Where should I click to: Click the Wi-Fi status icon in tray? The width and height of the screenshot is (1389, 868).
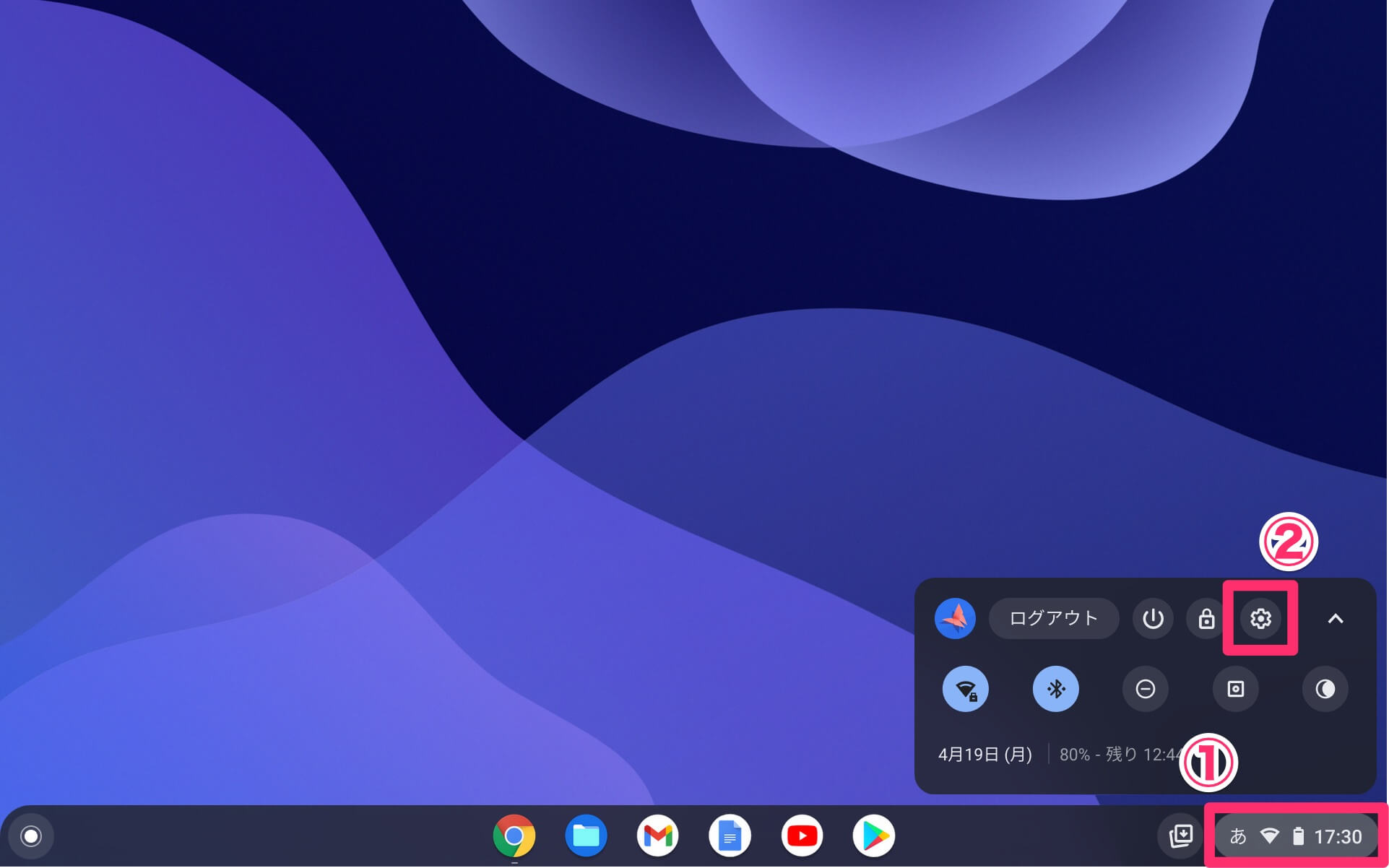[1269, 836]
